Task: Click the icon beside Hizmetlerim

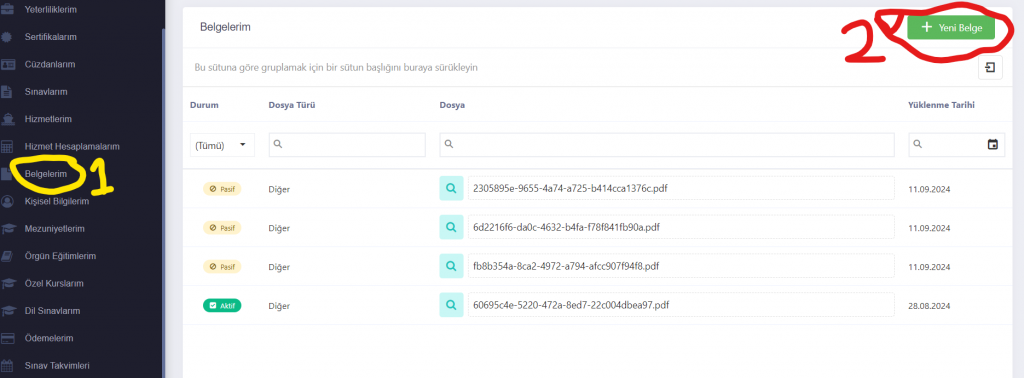Action: coord(7,119)
